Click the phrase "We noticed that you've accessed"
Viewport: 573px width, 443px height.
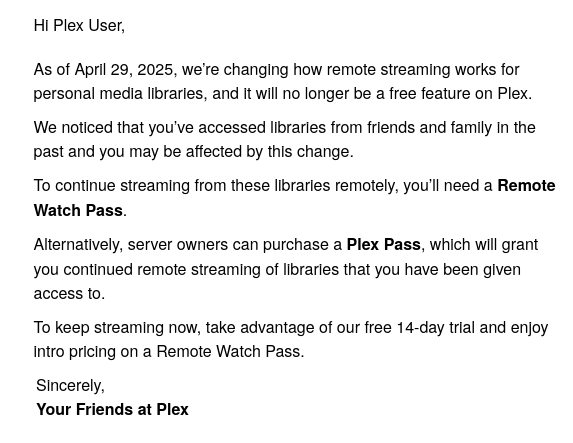click(149, 128)
